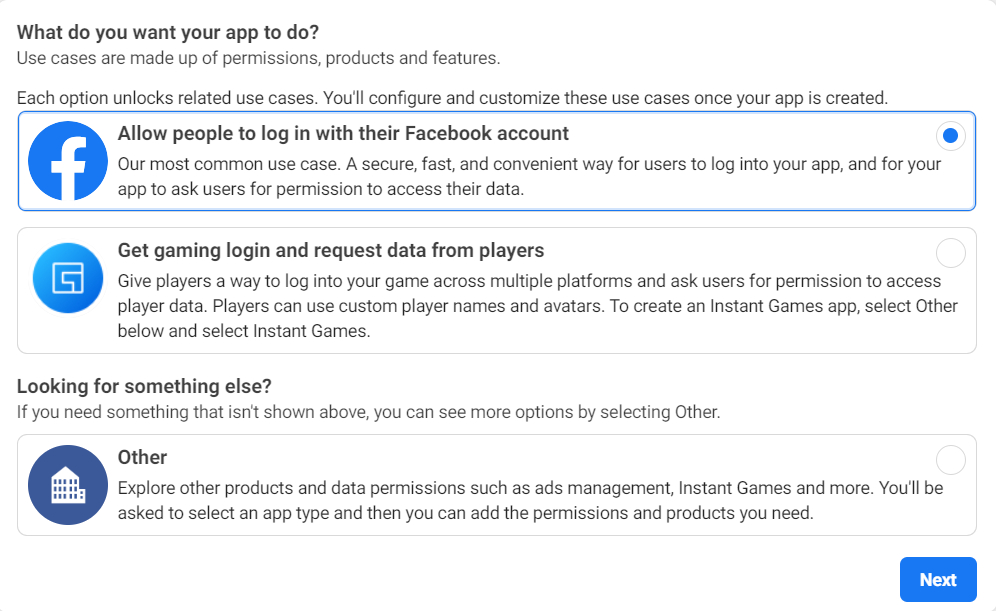Select the Other use case radio button
996x611 pixels.
coord(950,460)
